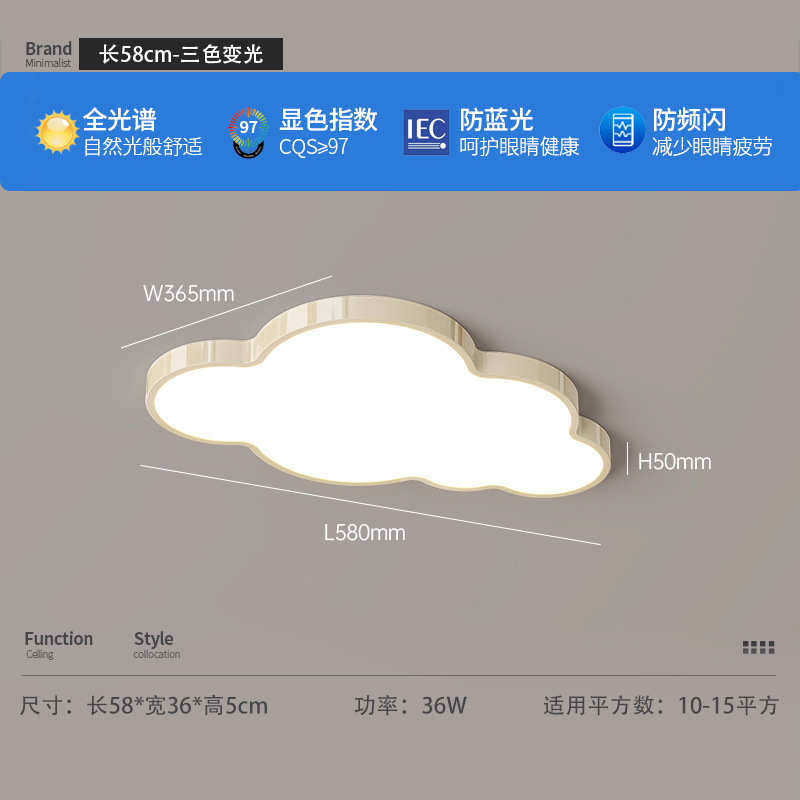Screen dimensions: 800x800
Task: Click the Function Ceiling label
Action: (59, 644)
